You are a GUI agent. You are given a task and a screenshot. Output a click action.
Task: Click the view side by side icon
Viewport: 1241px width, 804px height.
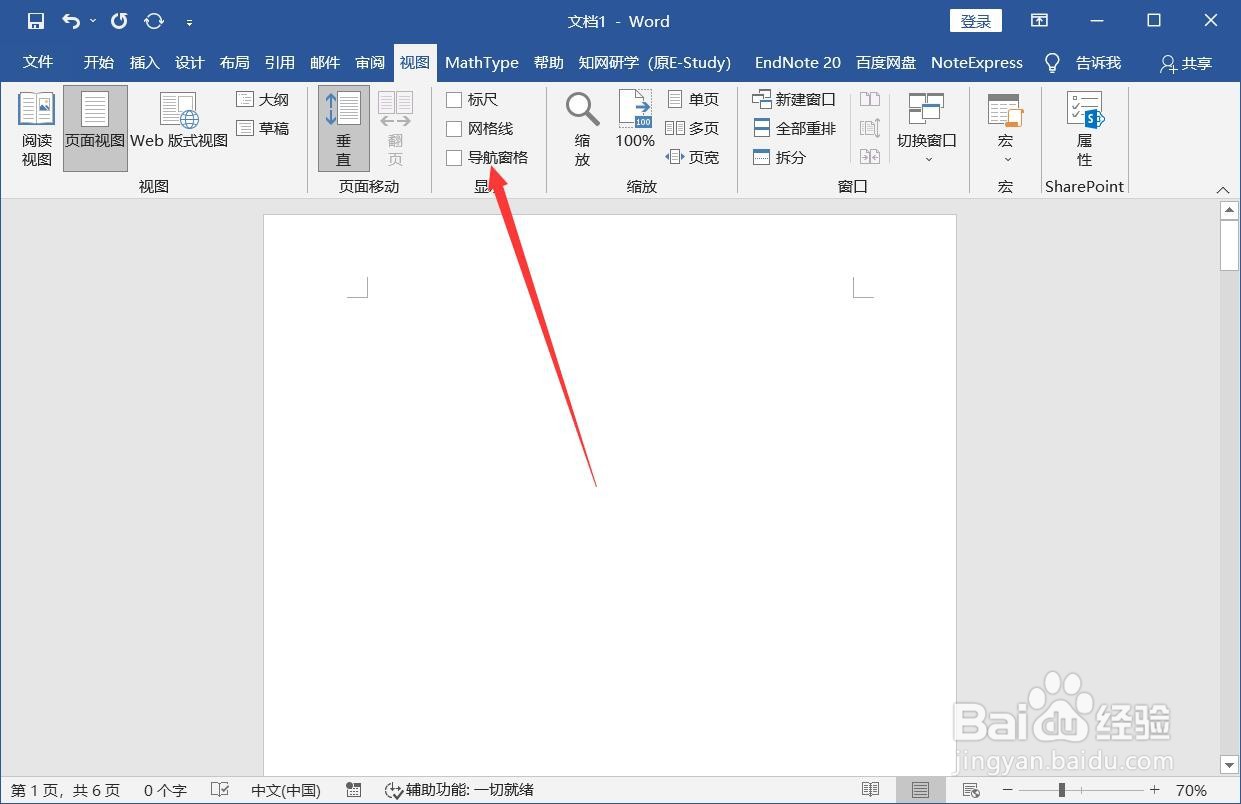coord(870,99)
